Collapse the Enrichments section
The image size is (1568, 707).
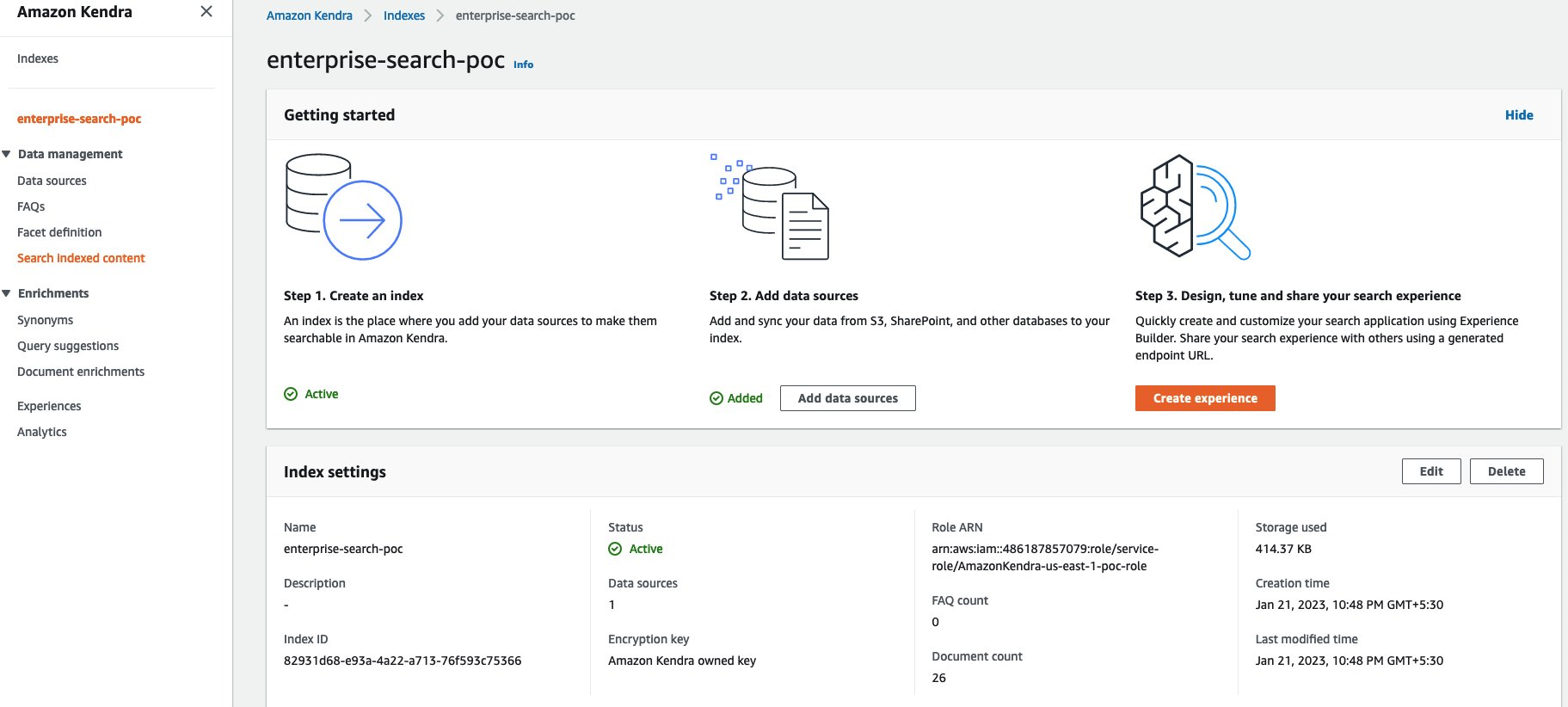[7, 293]
